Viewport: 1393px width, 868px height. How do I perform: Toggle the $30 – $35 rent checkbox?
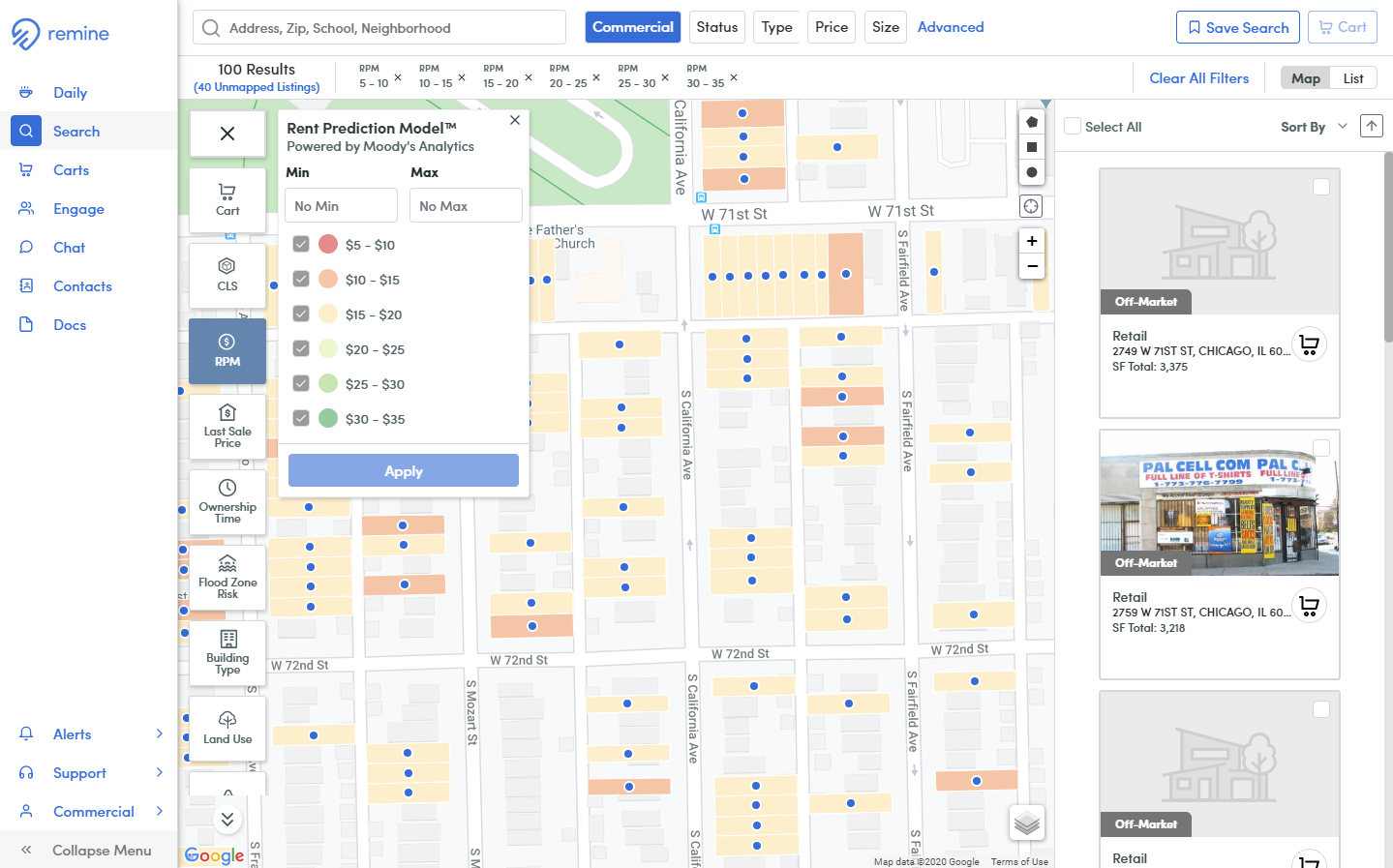[x=301, y=418]
